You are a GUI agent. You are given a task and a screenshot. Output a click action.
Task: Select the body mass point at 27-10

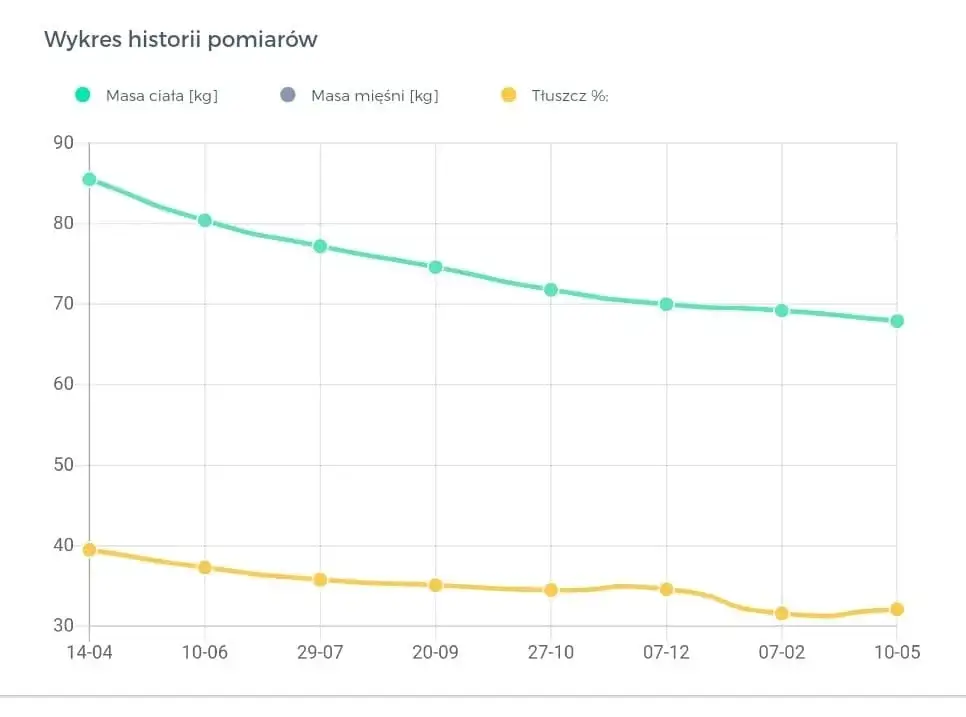[x=551, y=290]
